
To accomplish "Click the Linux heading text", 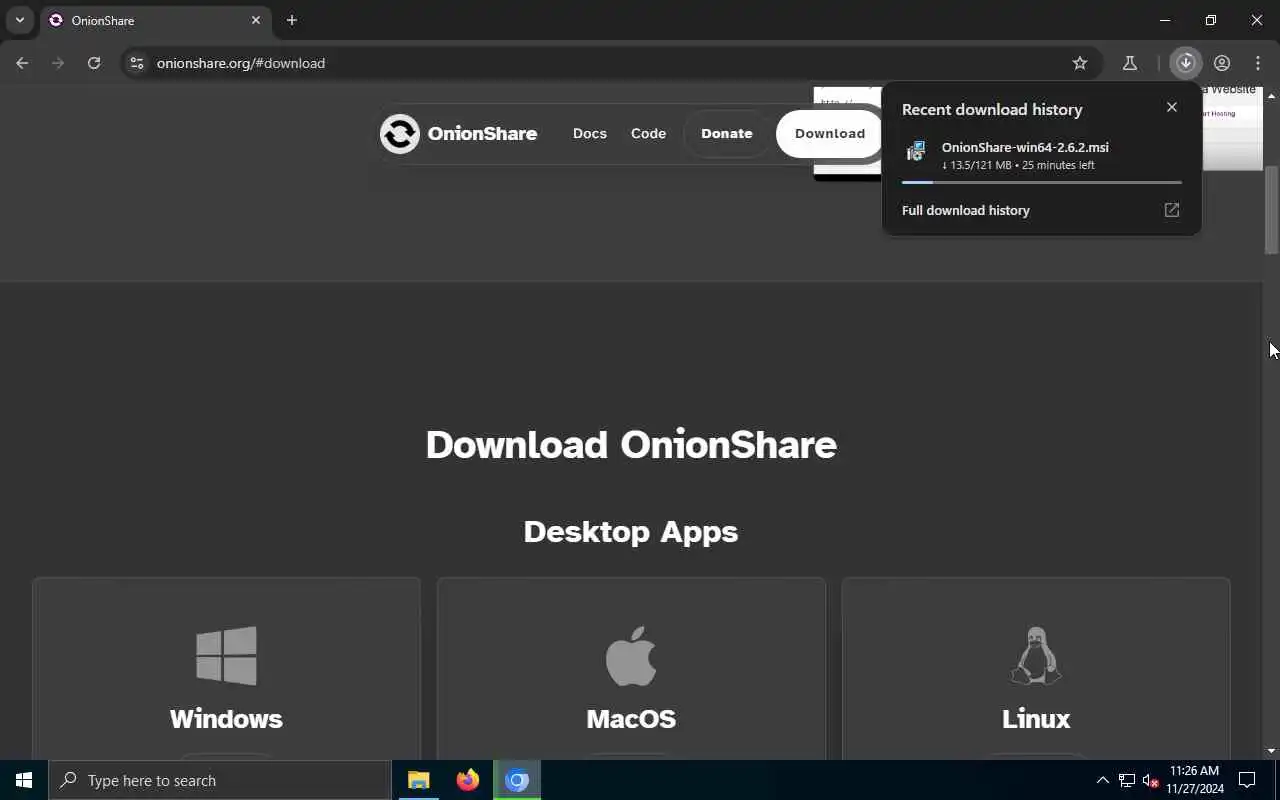I will pyautogui.click(x=1036, y=719).
